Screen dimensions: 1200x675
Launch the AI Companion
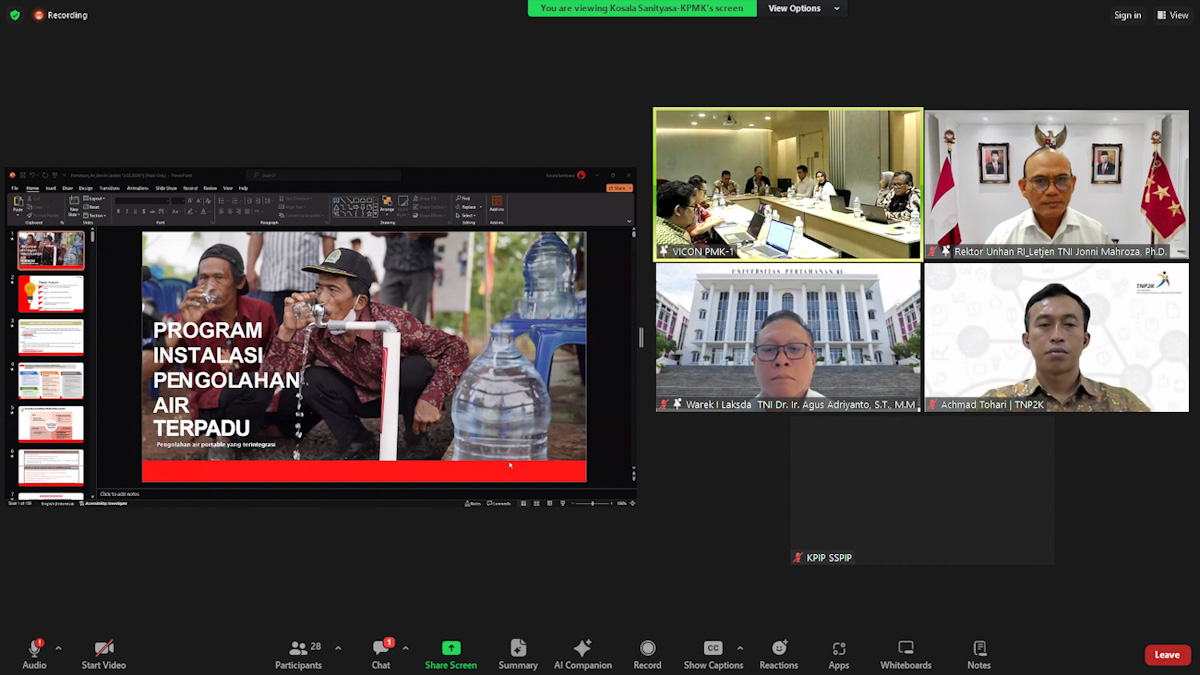tap(583, 654)
